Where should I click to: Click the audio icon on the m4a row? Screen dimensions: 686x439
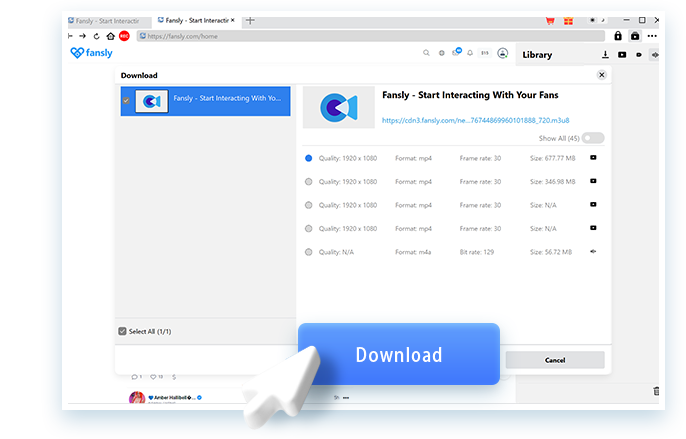pos(593,251)
